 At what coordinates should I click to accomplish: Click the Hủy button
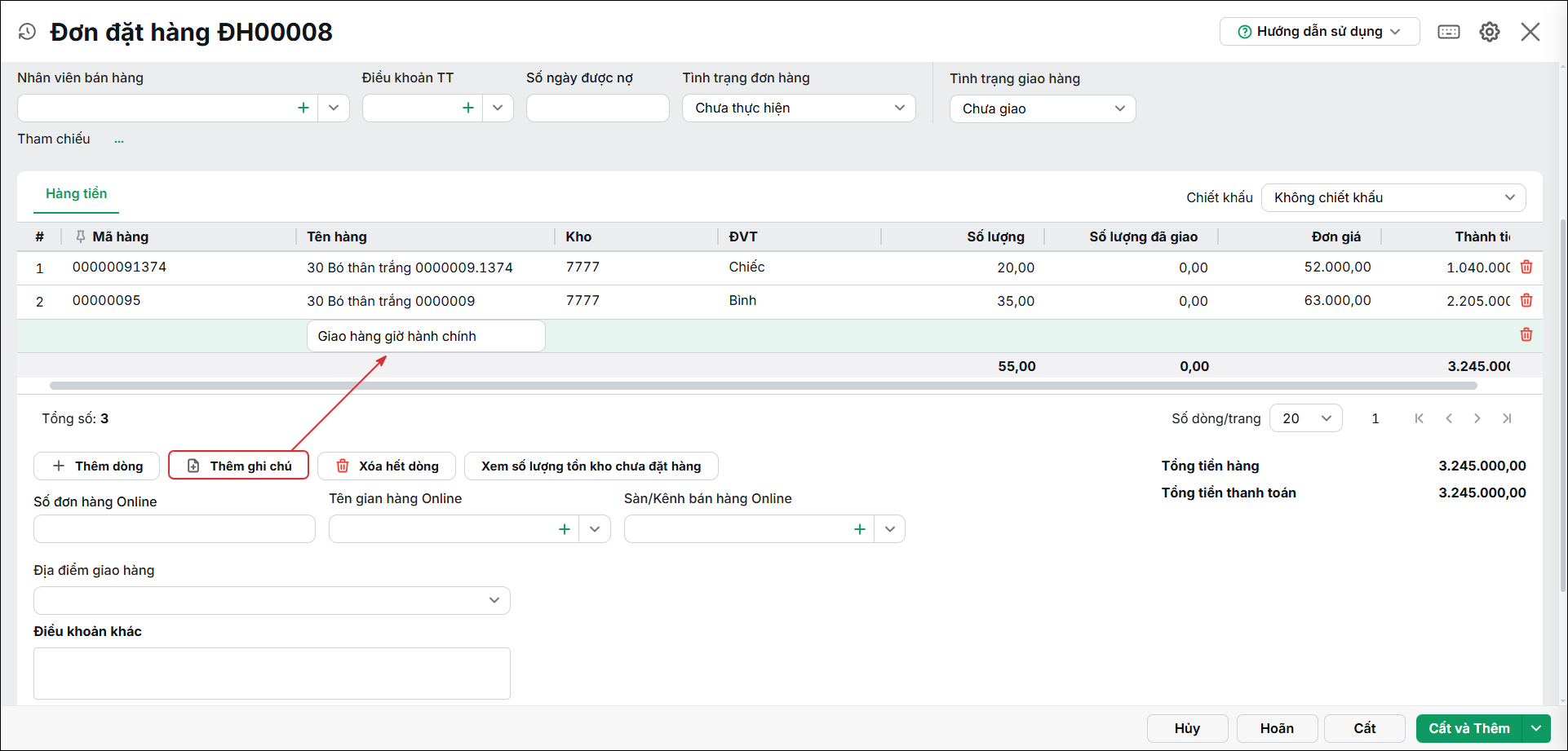pos(1188,728)
